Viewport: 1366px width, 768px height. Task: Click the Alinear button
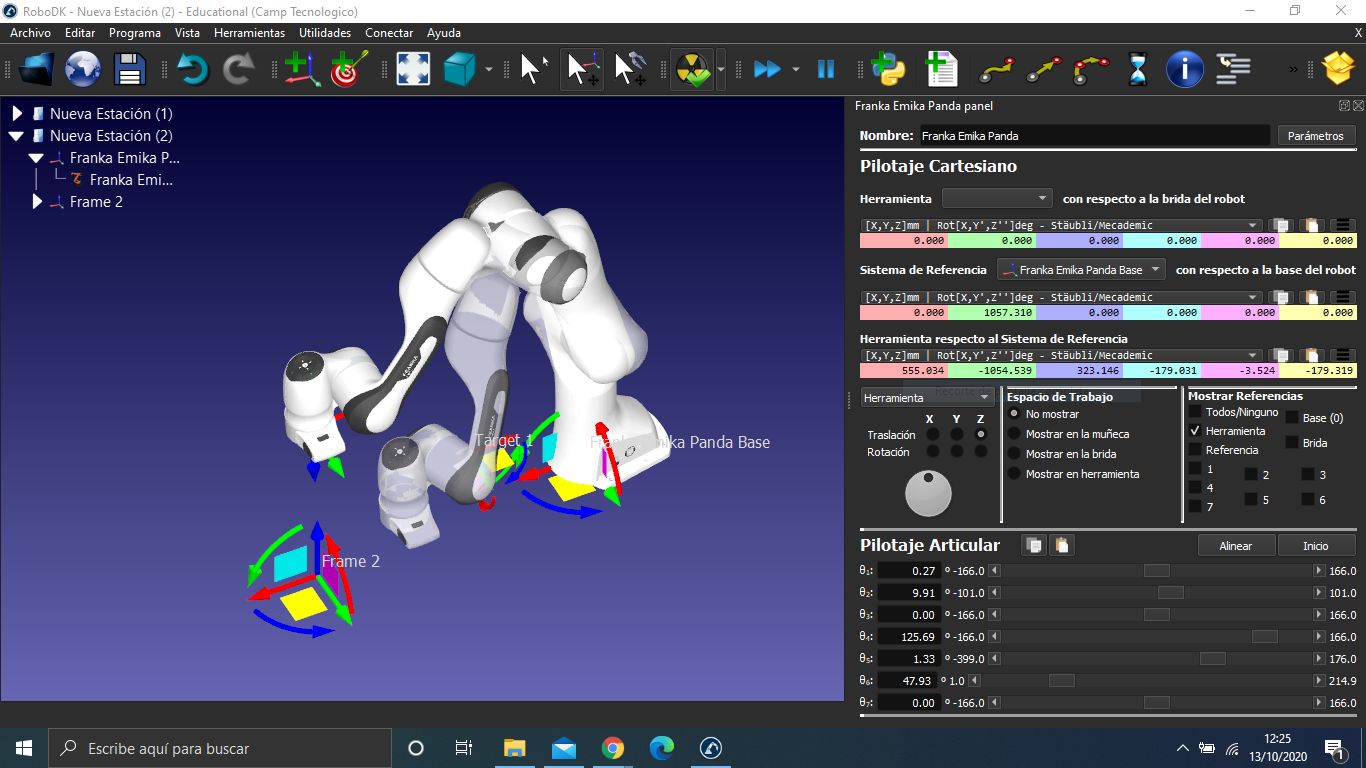[x=1236, y=546]
